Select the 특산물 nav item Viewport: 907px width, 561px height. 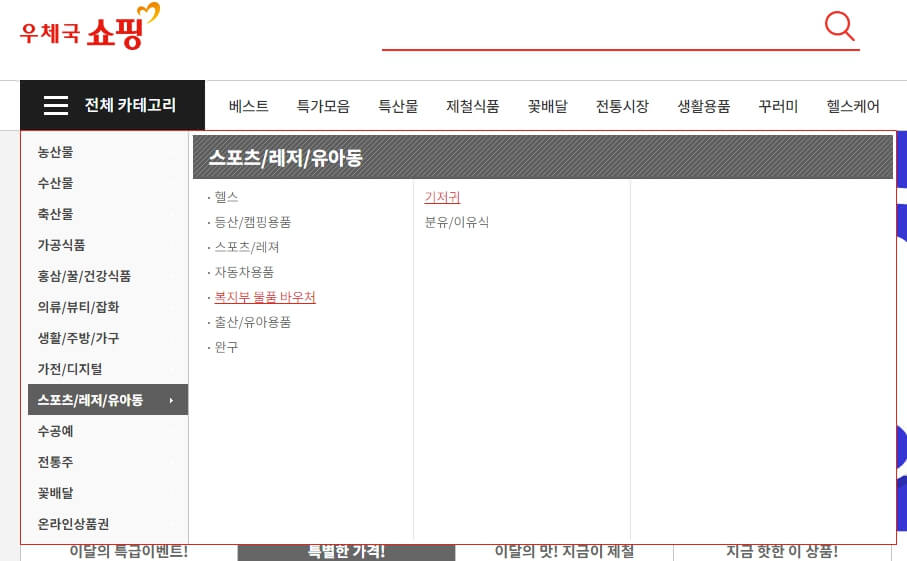pos(398,106)
